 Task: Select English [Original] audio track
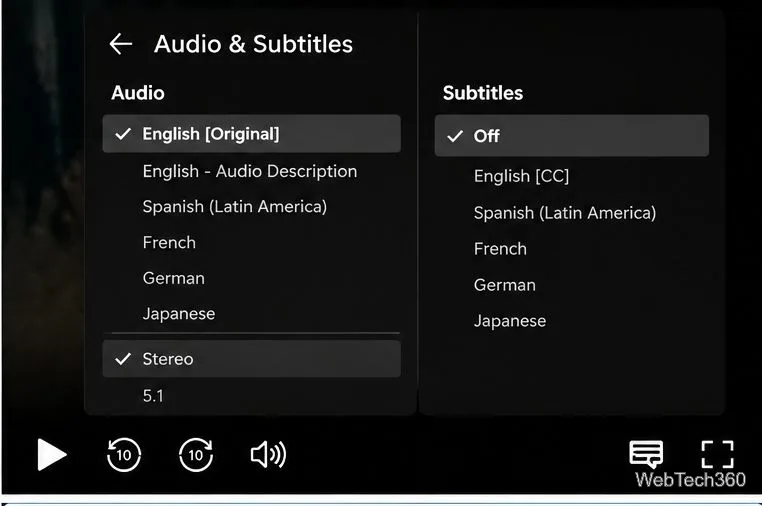(252, 134)
